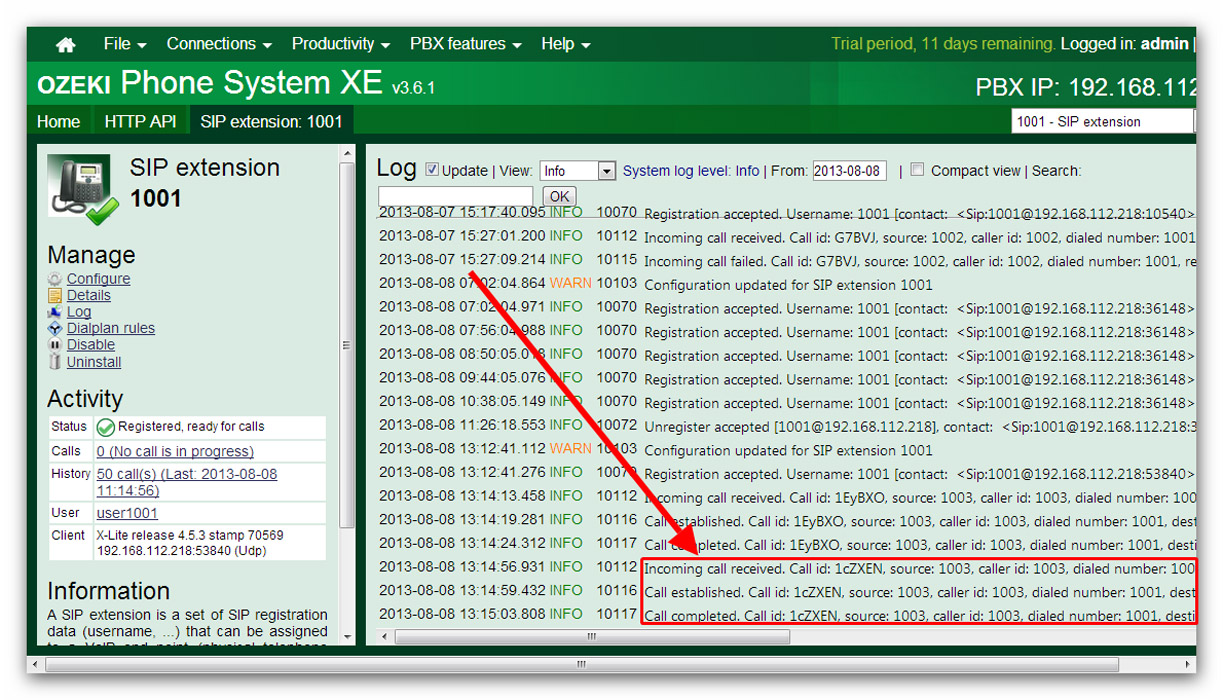Click the Details notepad icon
This screenshot has height=700, width=1223.
click(55, 296)
